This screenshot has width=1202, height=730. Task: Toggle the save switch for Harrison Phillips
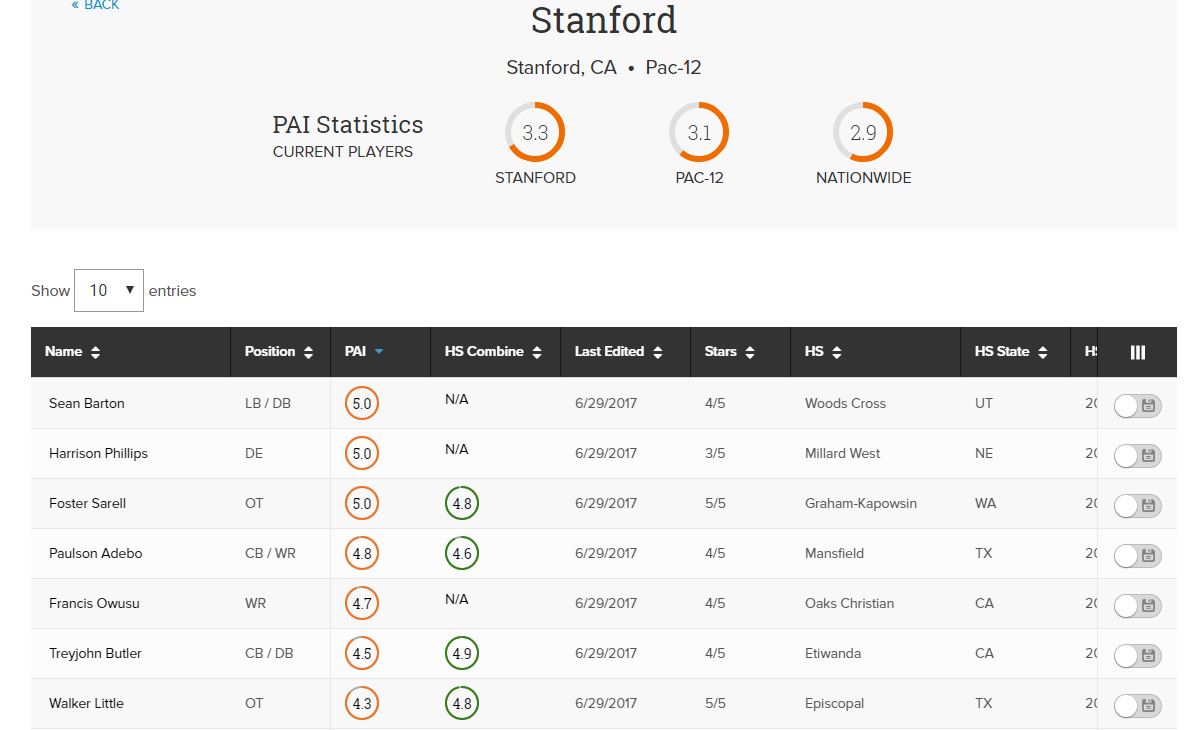(1138, 455)
